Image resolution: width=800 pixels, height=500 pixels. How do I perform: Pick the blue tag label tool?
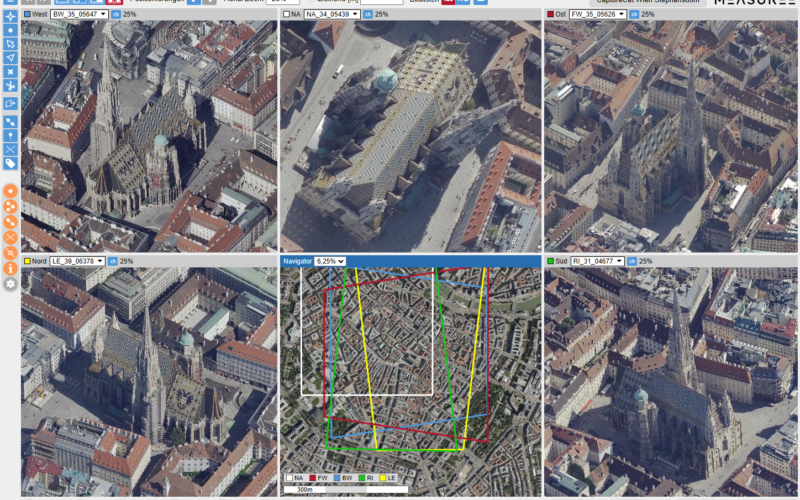point(10,163)
